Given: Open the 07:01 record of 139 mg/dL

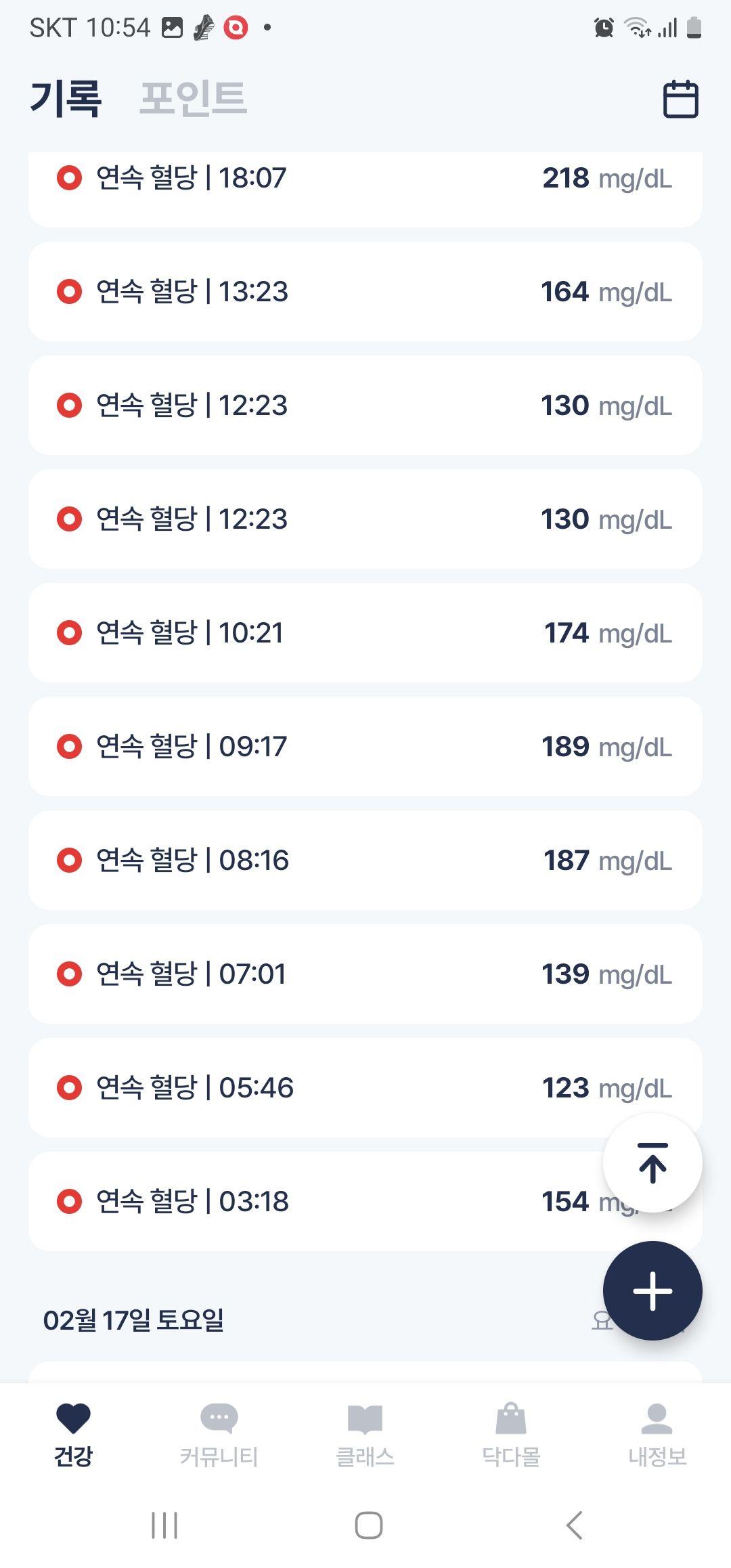Looking at the screenshot, I should click(365, 974).
